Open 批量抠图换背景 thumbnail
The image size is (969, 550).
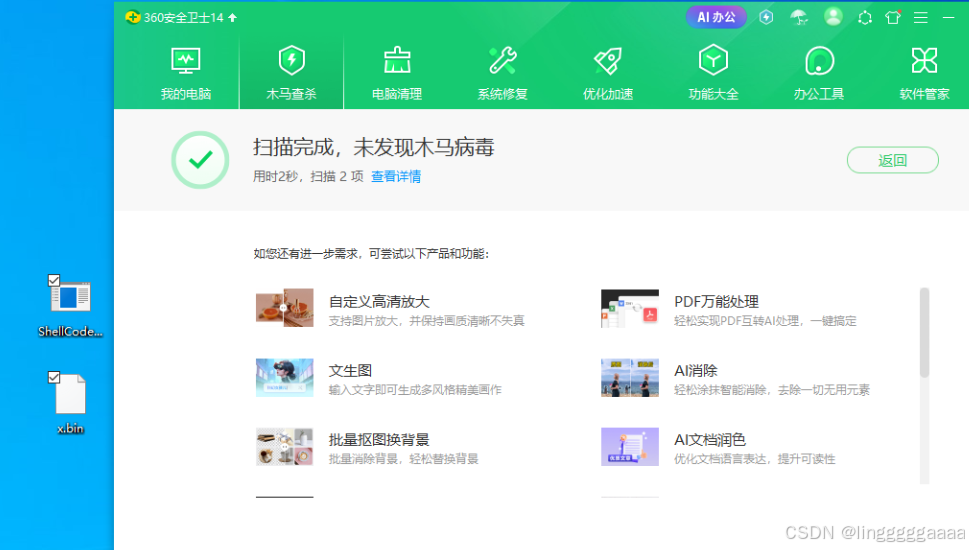coord(284,446)
